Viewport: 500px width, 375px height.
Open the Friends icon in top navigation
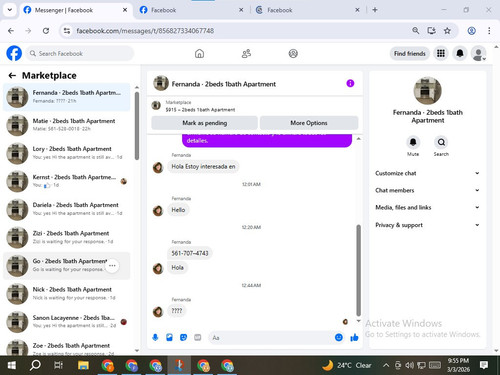246,53
